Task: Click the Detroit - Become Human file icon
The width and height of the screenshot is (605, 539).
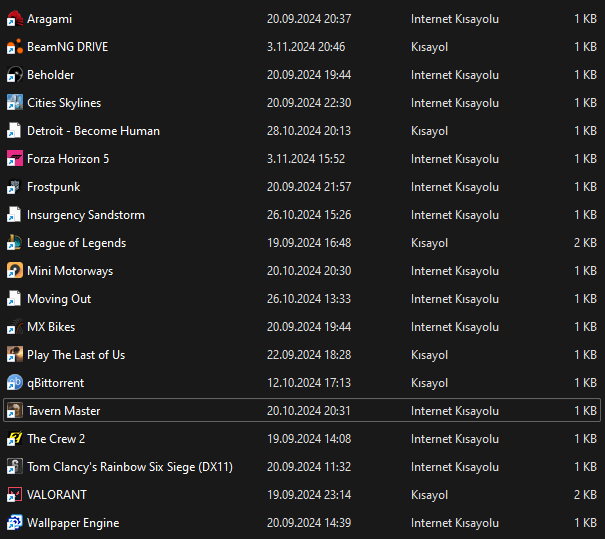Action: (15, 131)
